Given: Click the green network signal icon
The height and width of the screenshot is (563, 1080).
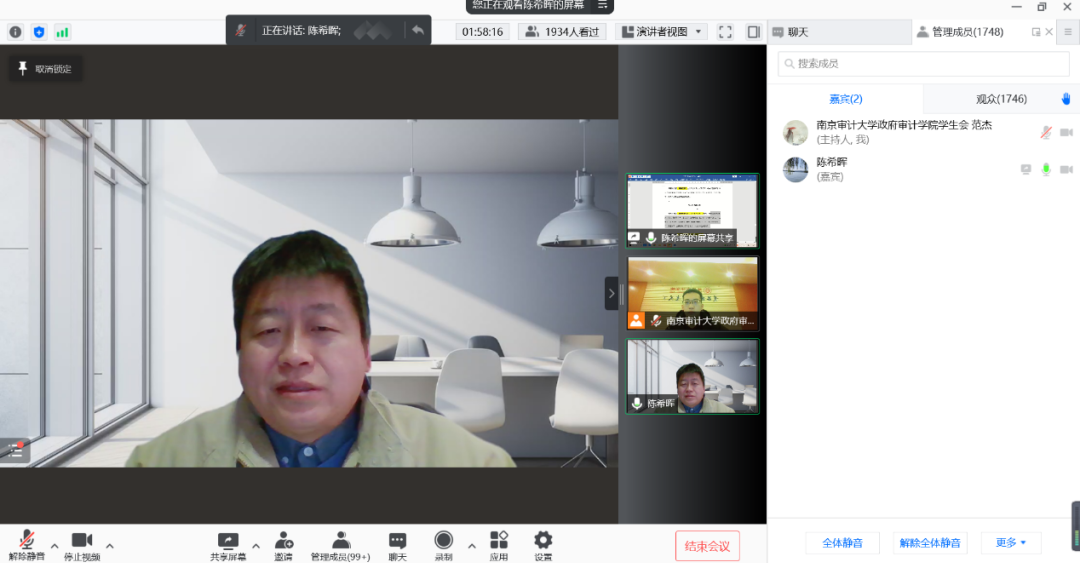Looking at the screenshot, I should tap(63, 32).
